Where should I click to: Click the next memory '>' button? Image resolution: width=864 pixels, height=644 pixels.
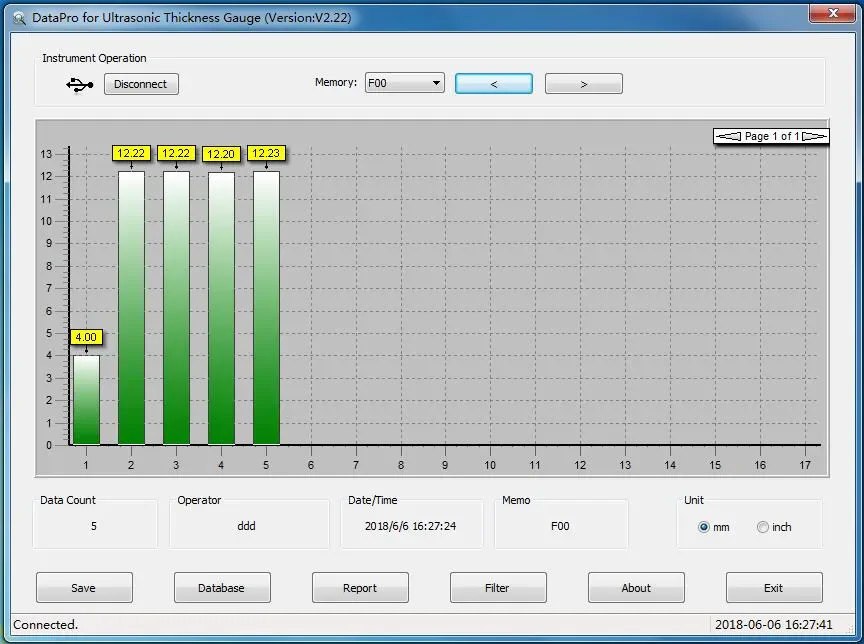tap(584, 84)
